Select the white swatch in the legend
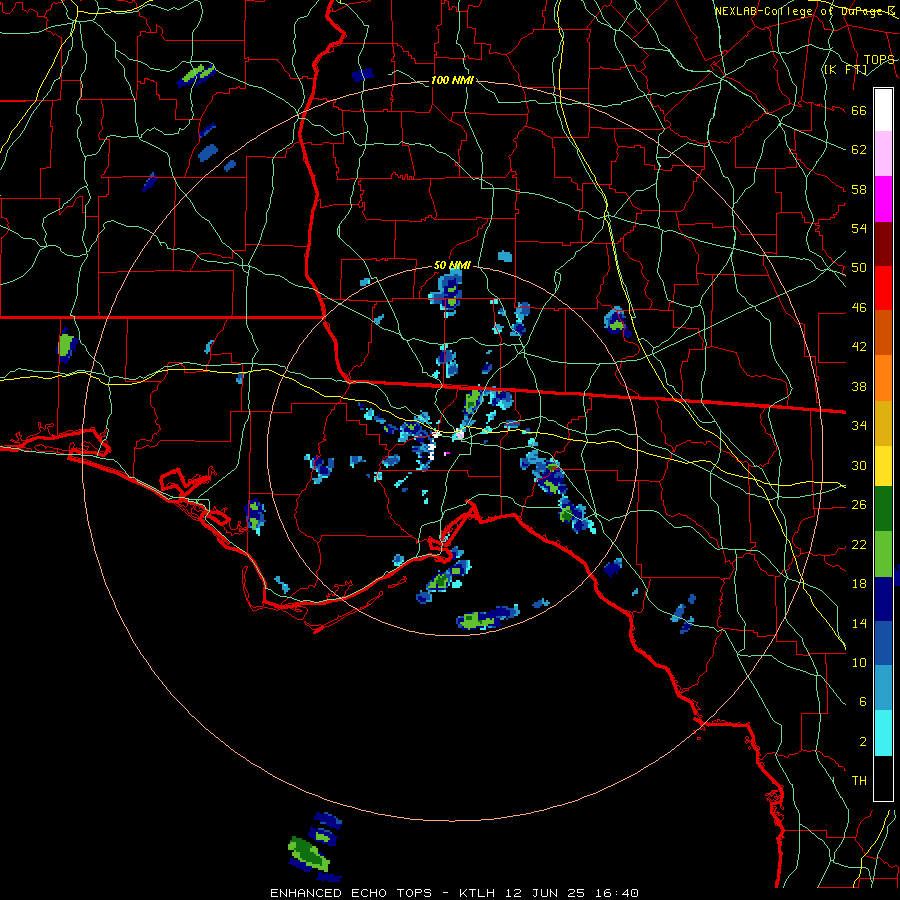The image size is (900, 900). click(883, 110)
